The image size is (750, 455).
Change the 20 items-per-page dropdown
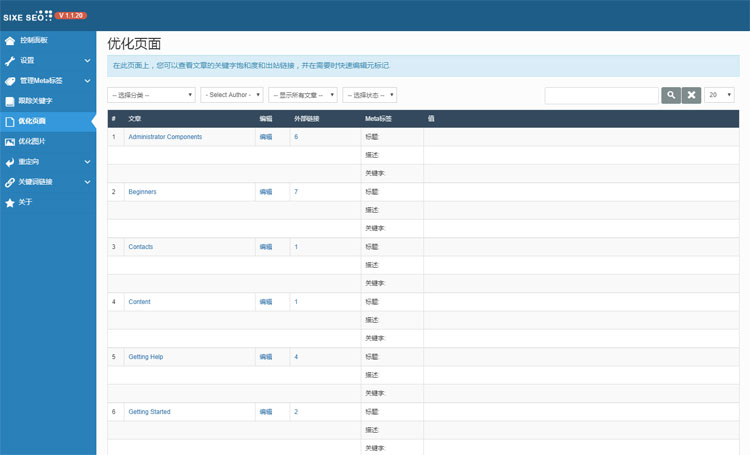point(719,95)
